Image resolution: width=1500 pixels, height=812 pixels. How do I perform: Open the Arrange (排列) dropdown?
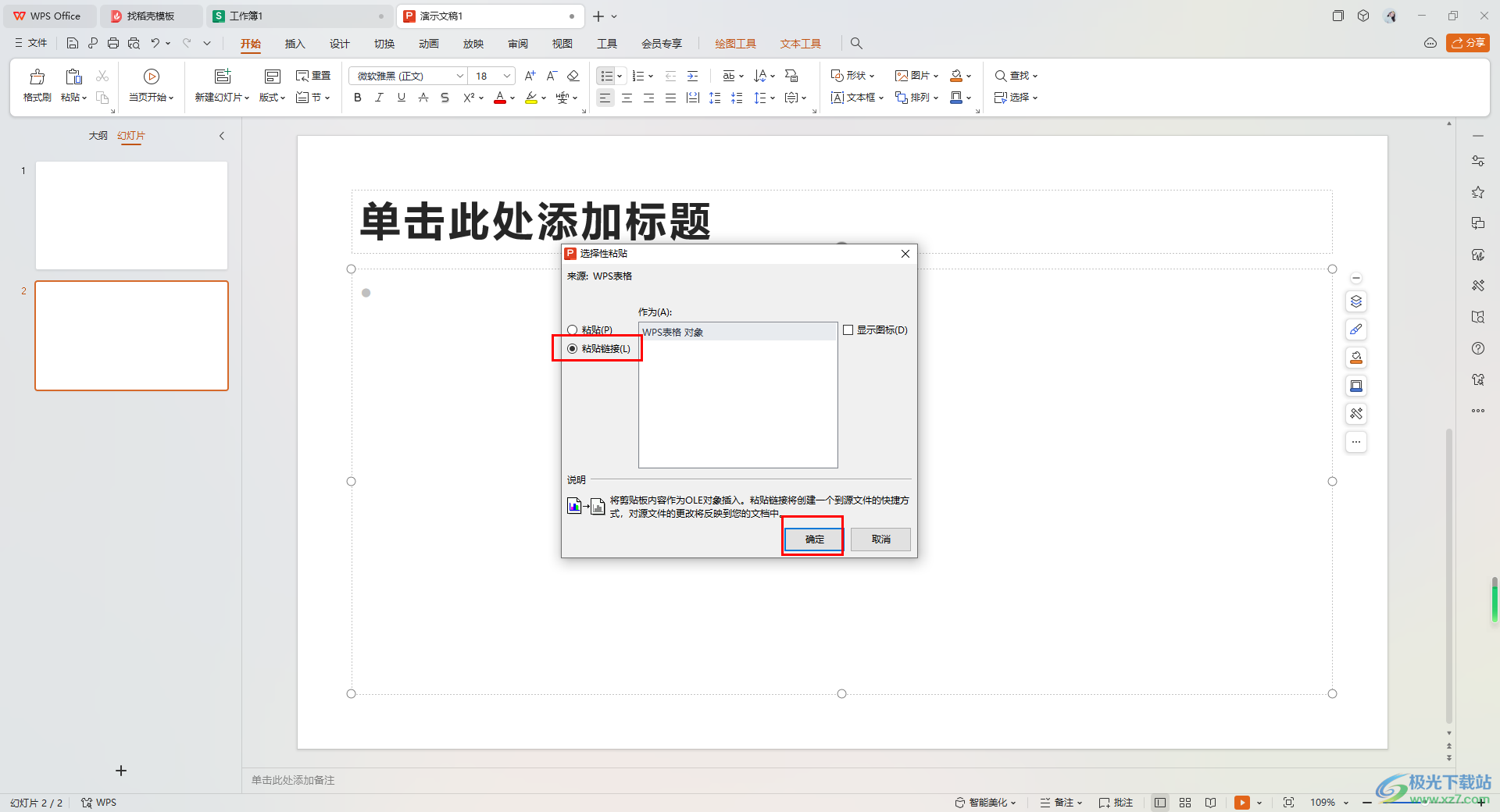pyautogui.click(x=916, y=98)
